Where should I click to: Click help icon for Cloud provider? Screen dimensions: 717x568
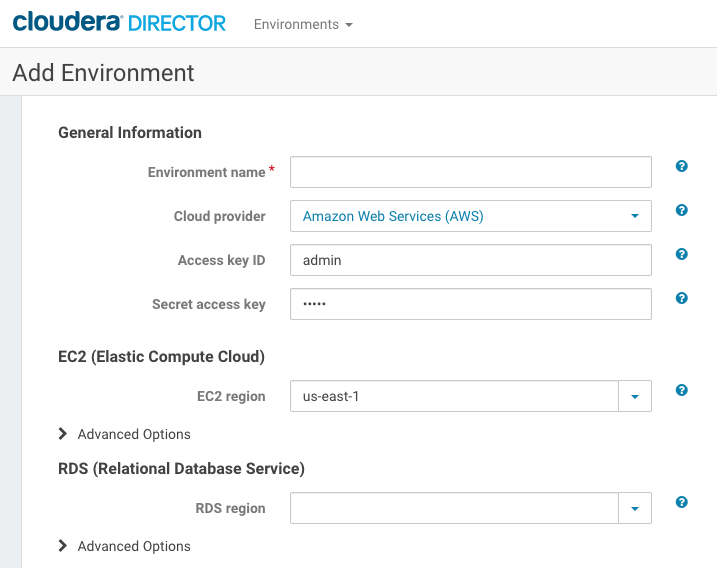point(681,210)
